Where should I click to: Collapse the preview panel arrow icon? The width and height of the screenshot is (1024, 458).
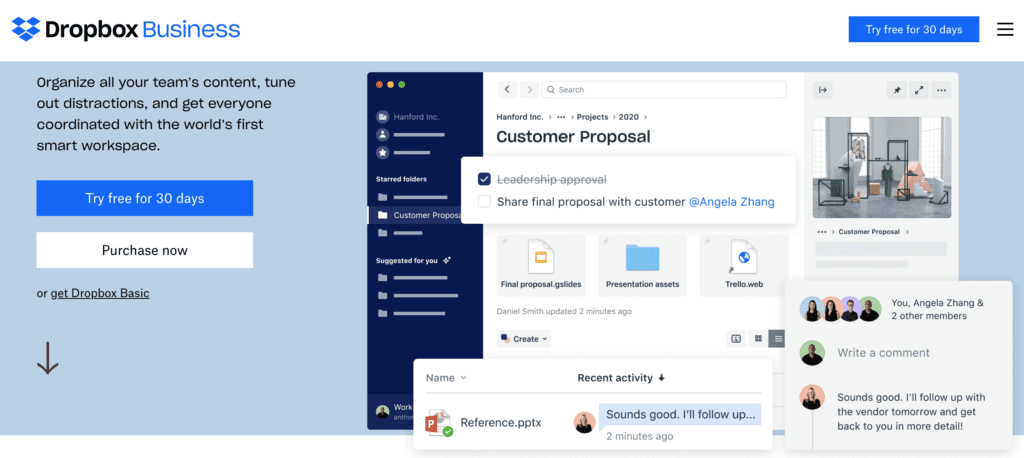(x=823, y=90)
